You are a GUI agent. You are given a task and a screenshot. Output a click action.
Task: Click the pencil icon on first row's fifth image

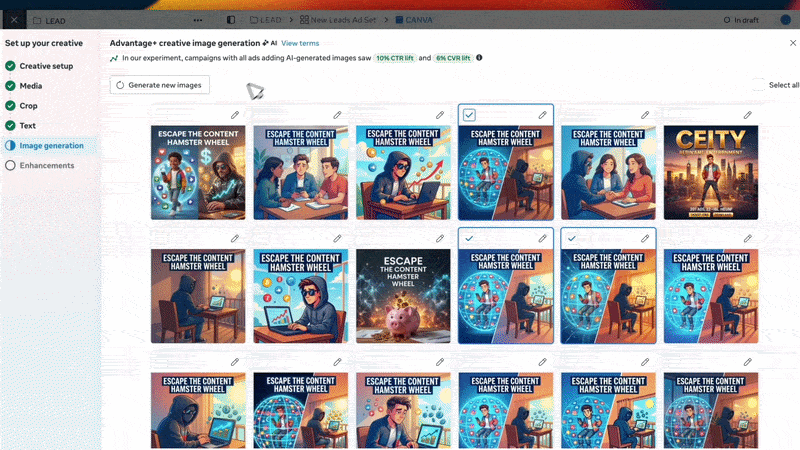coord(645,115)
